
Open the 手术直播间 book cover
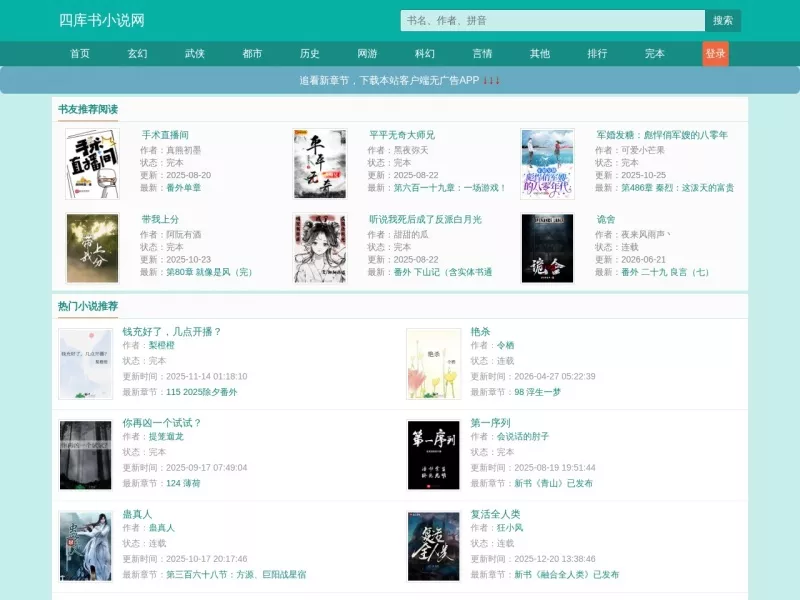[x=92, y=164]
